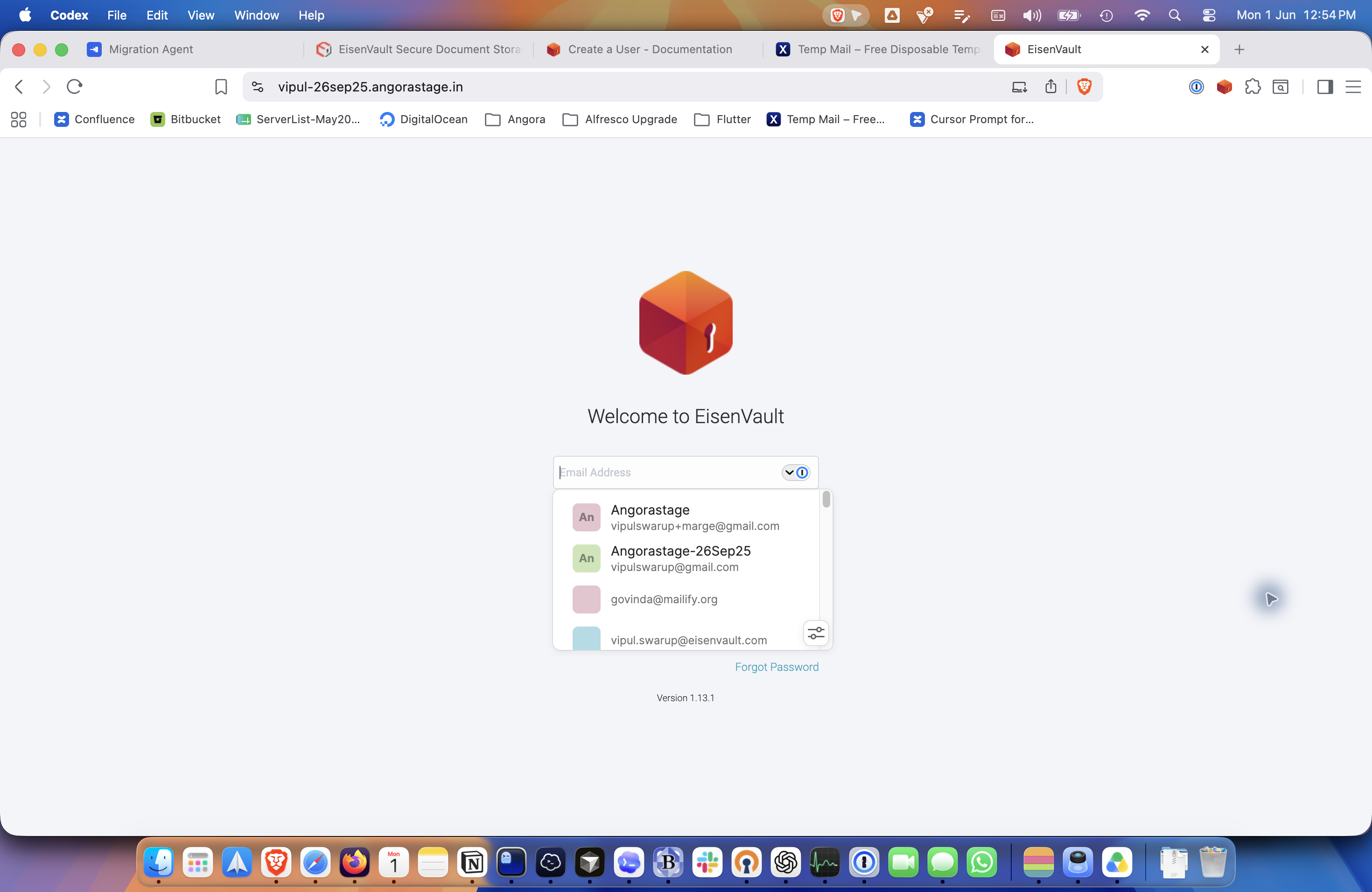
Task: Select the Angorastage login suggestion
Action: click(x=686, y=517)
